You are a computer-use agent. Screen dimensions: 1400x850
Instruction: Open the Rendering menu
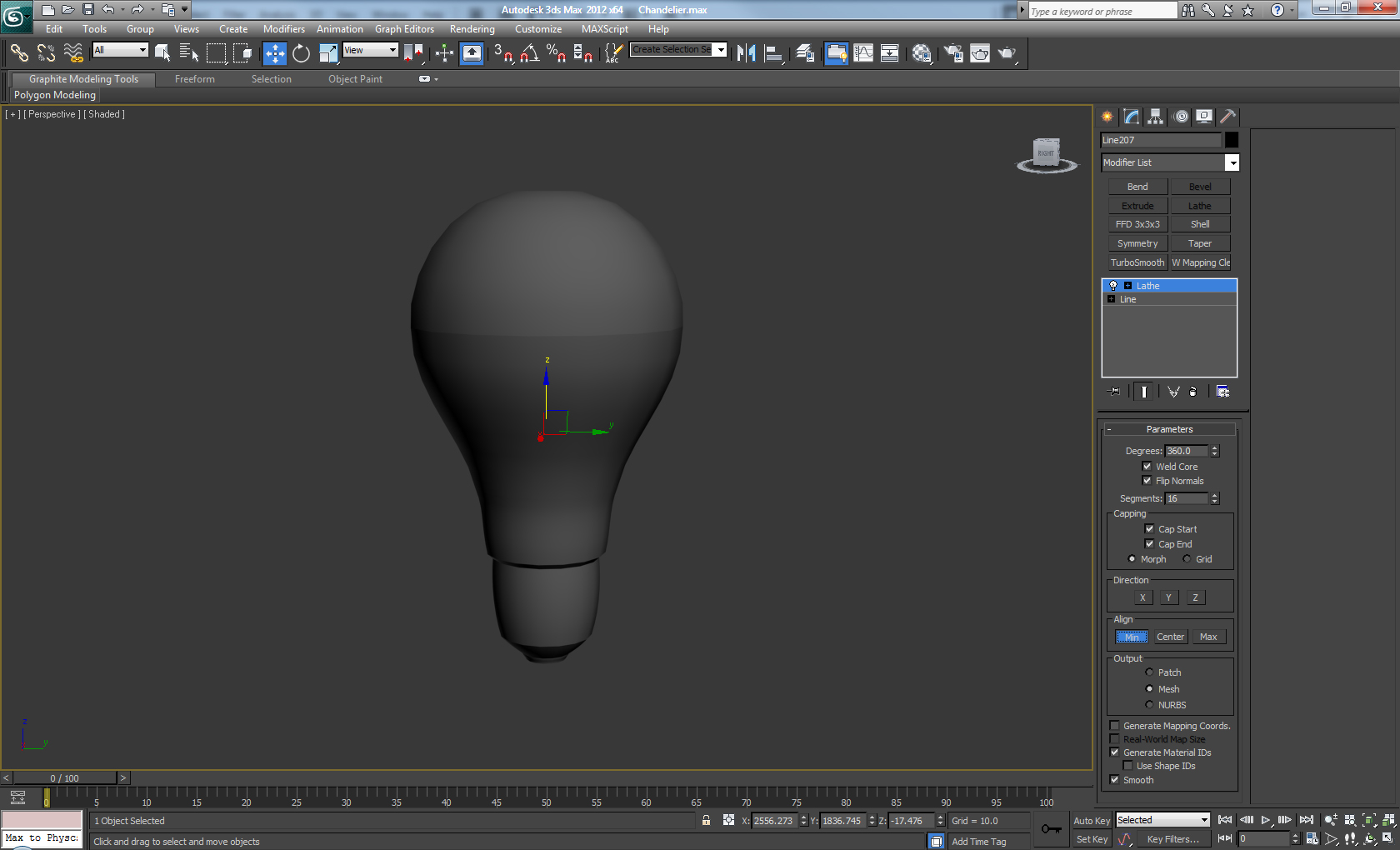[472, 29]
